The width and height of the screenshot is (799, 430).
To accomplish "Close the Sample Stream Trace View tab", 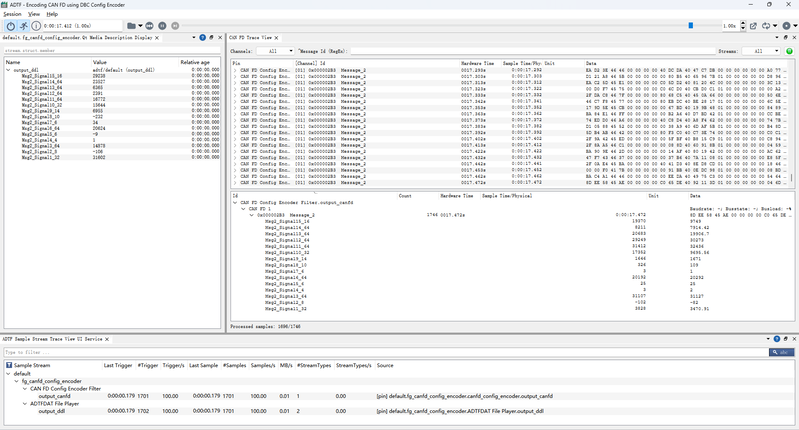I will (107, 339).
